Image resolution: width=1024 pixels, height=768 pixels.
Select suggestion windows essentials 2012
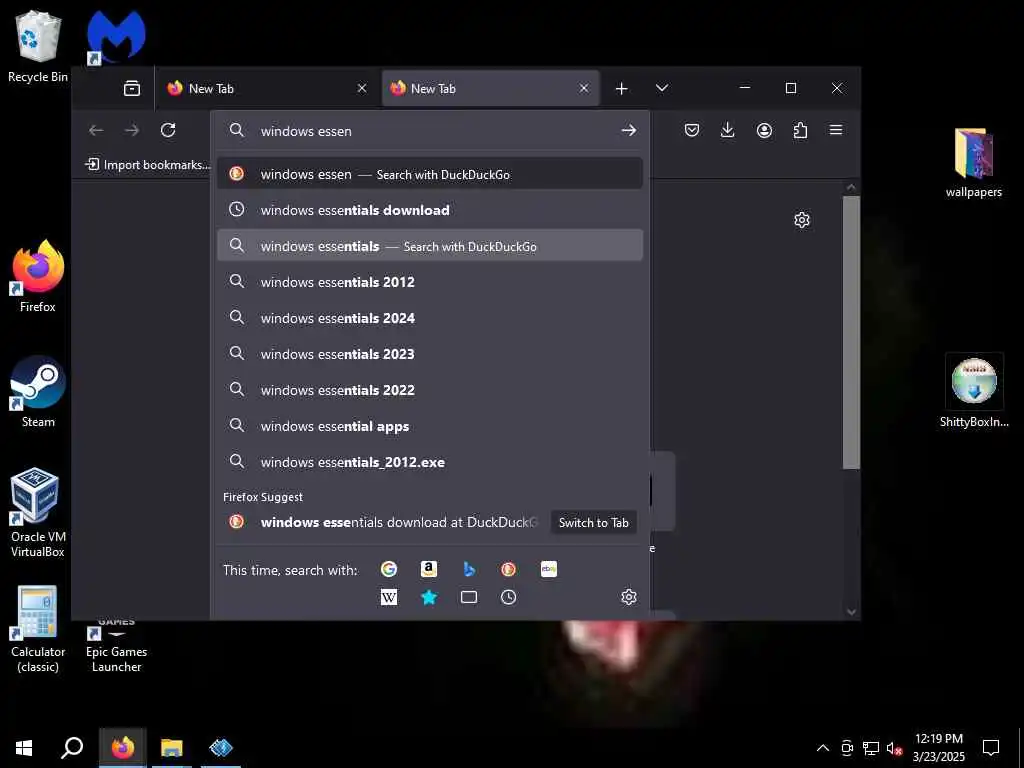[430, 281]
